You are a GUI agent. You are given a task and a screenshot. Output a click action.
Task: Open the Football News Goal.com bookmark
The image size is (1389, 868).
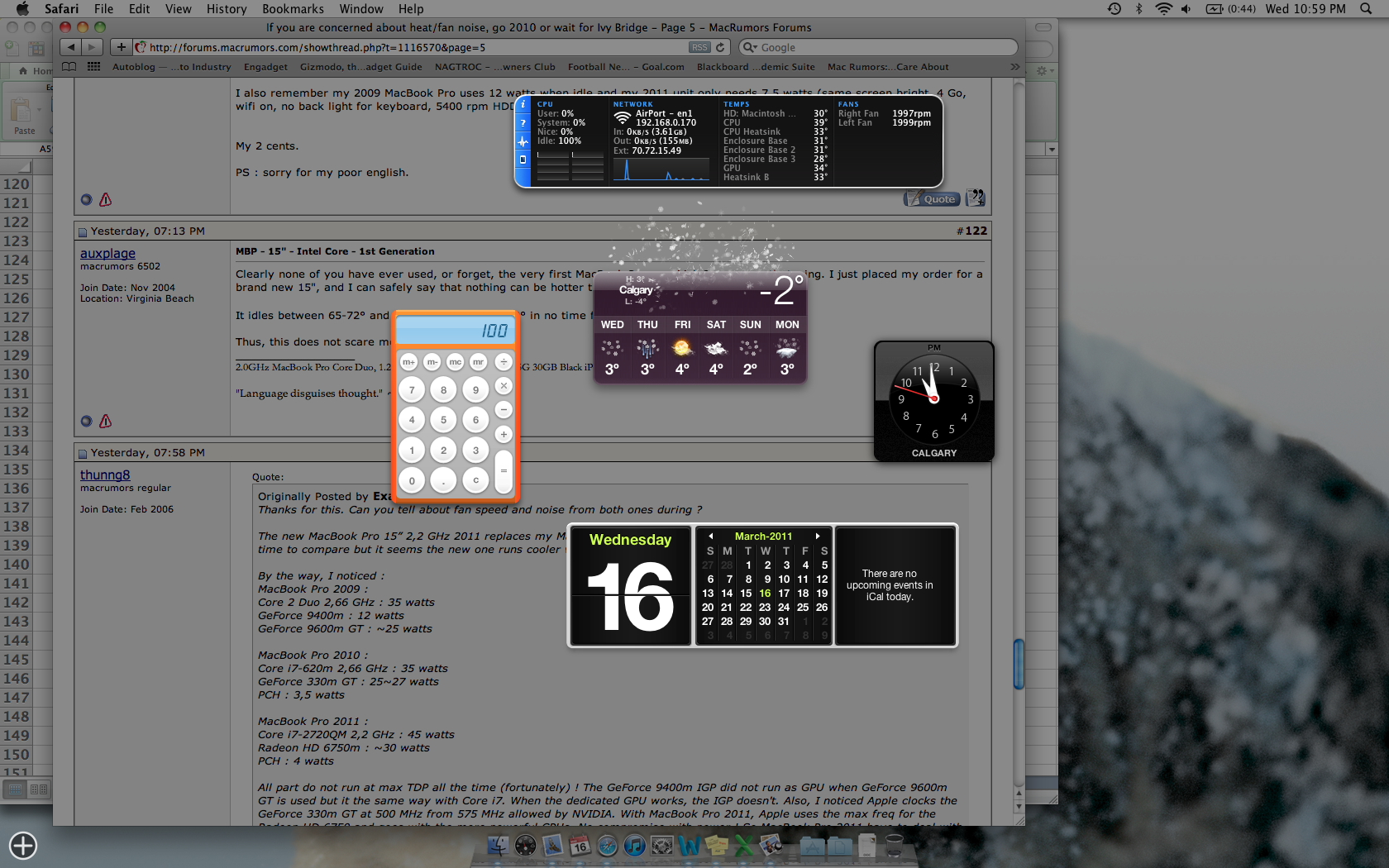(x=626, y=67)
